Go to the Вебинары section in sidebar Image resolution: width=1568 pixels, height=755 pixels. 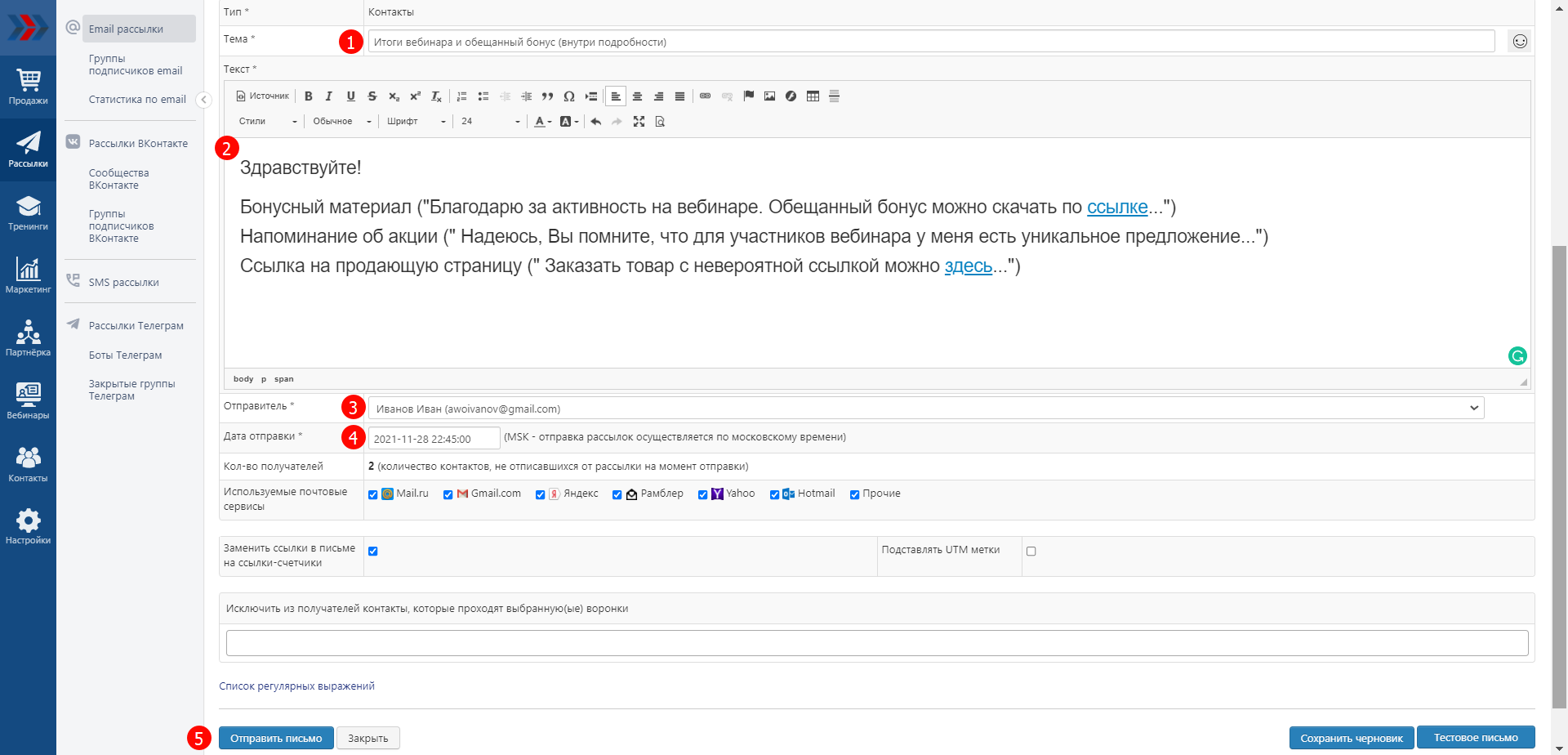pyautogui.click(x=28, y=400)
